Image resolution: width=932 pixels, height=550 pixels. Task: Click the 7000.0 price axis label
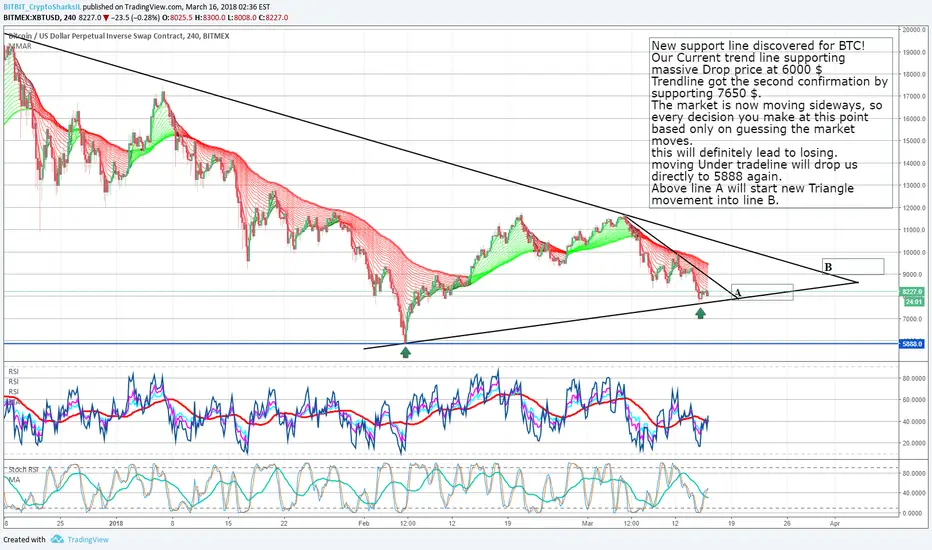click(914, 319)
